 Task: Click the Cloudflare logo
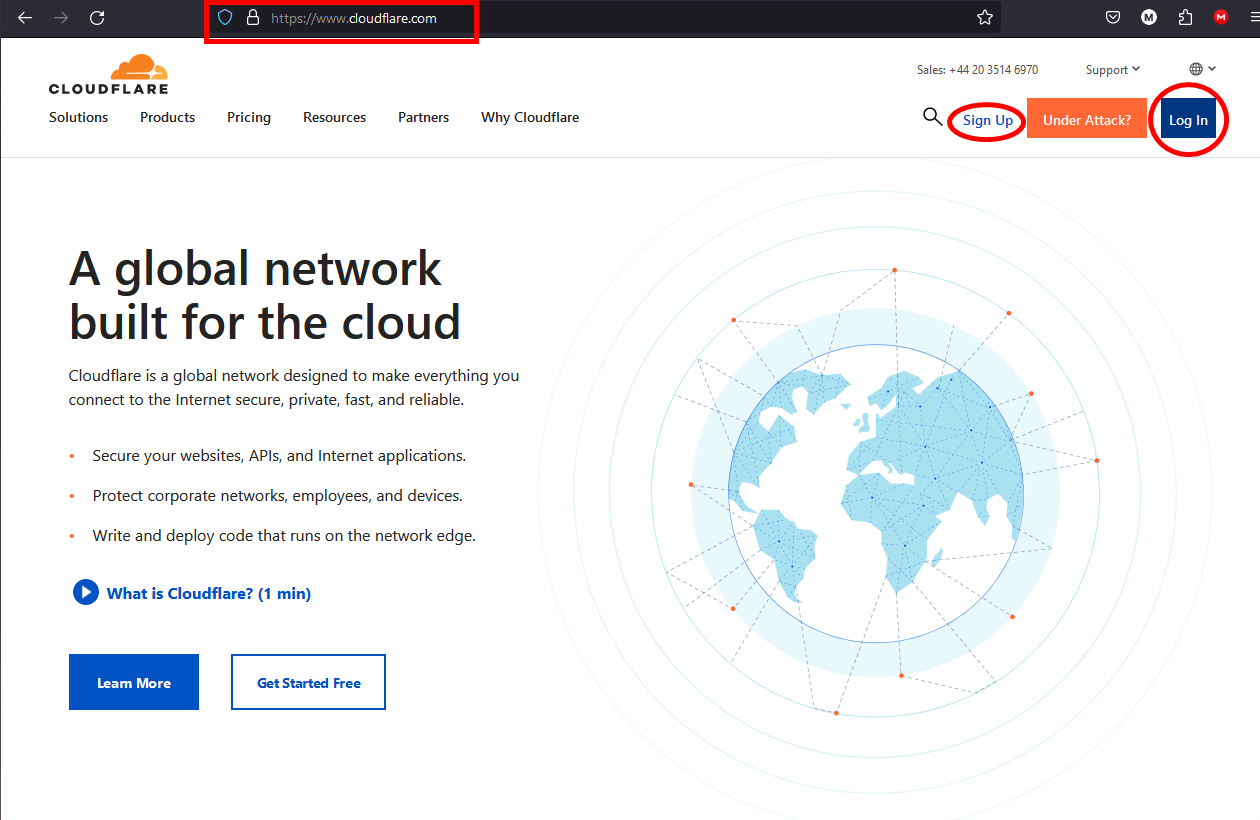coord(108,74)
